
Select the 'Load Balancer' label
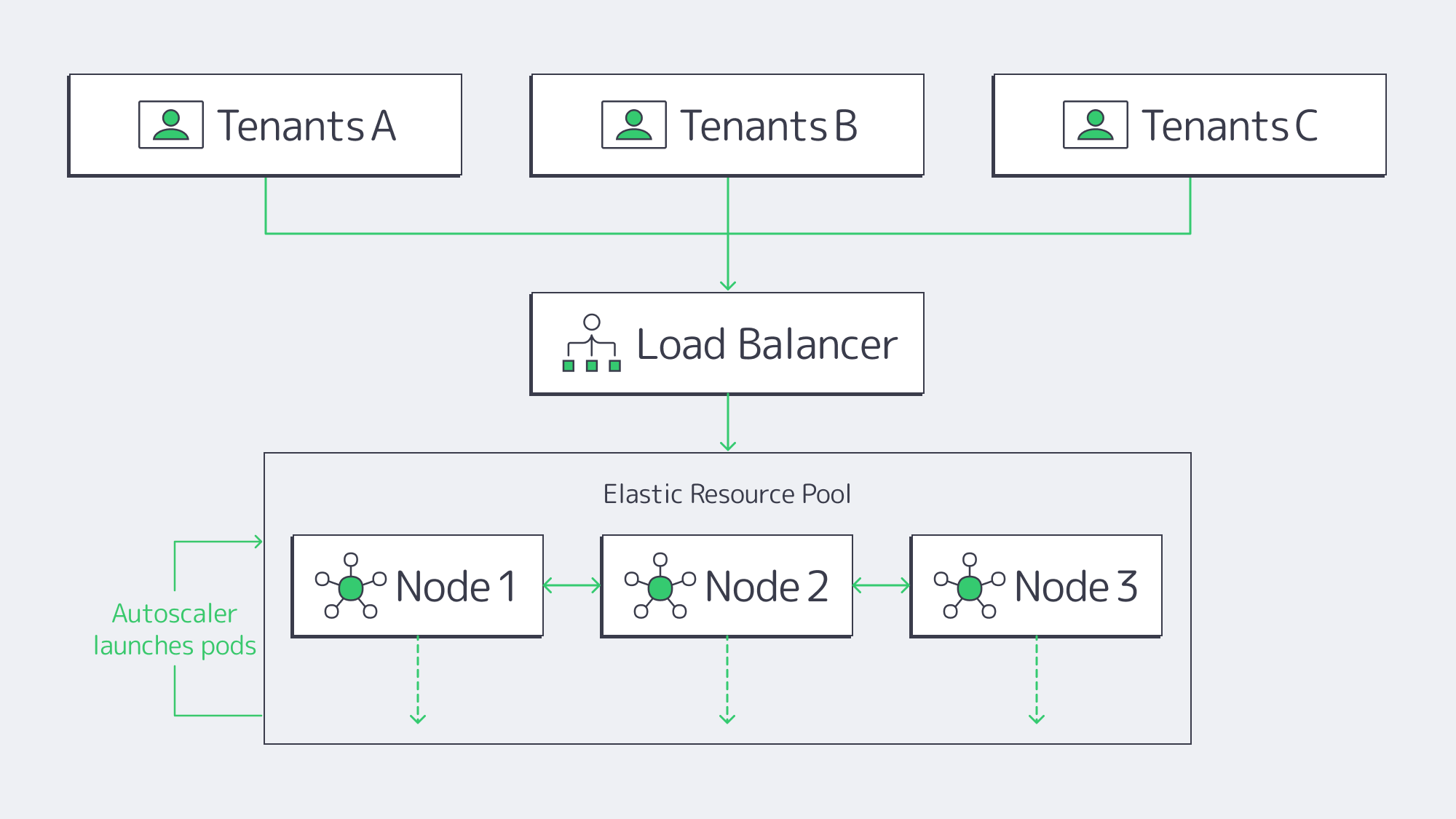pyautogui.click(x=767, y=344)
